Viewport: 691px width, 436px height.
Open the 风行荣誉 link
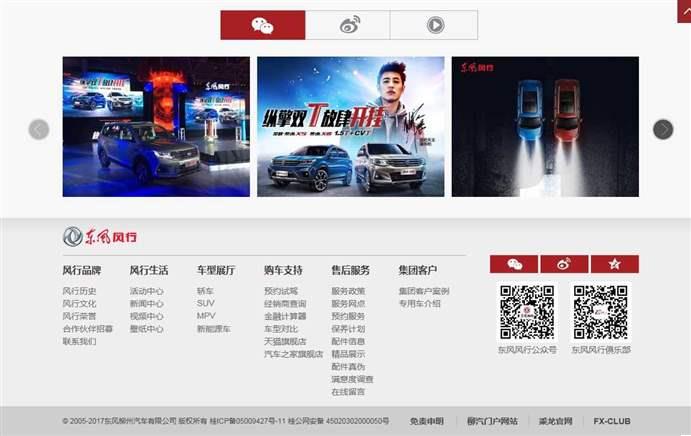coord(79,316)
